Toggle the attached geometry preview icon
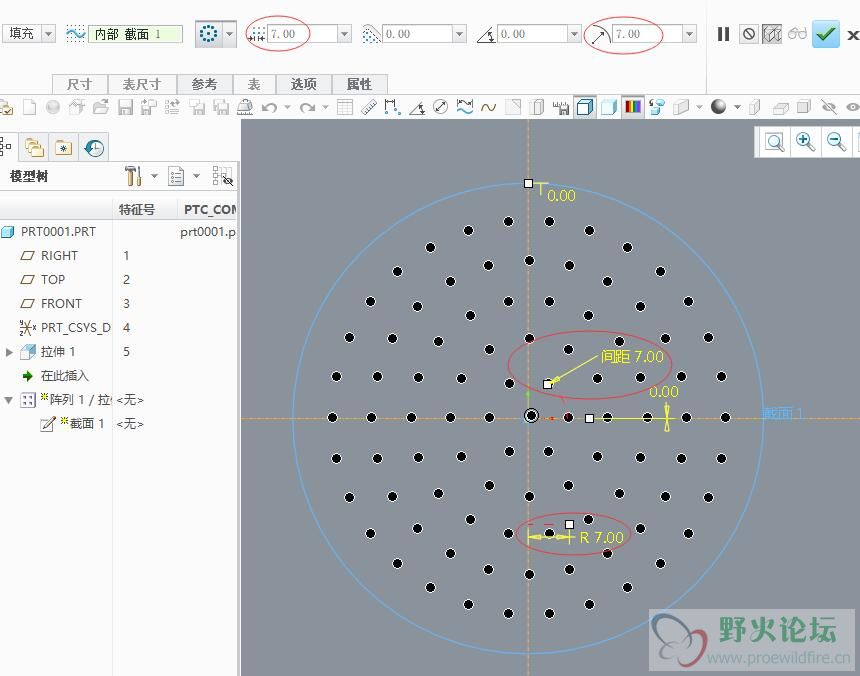 [x=772, y=34]
